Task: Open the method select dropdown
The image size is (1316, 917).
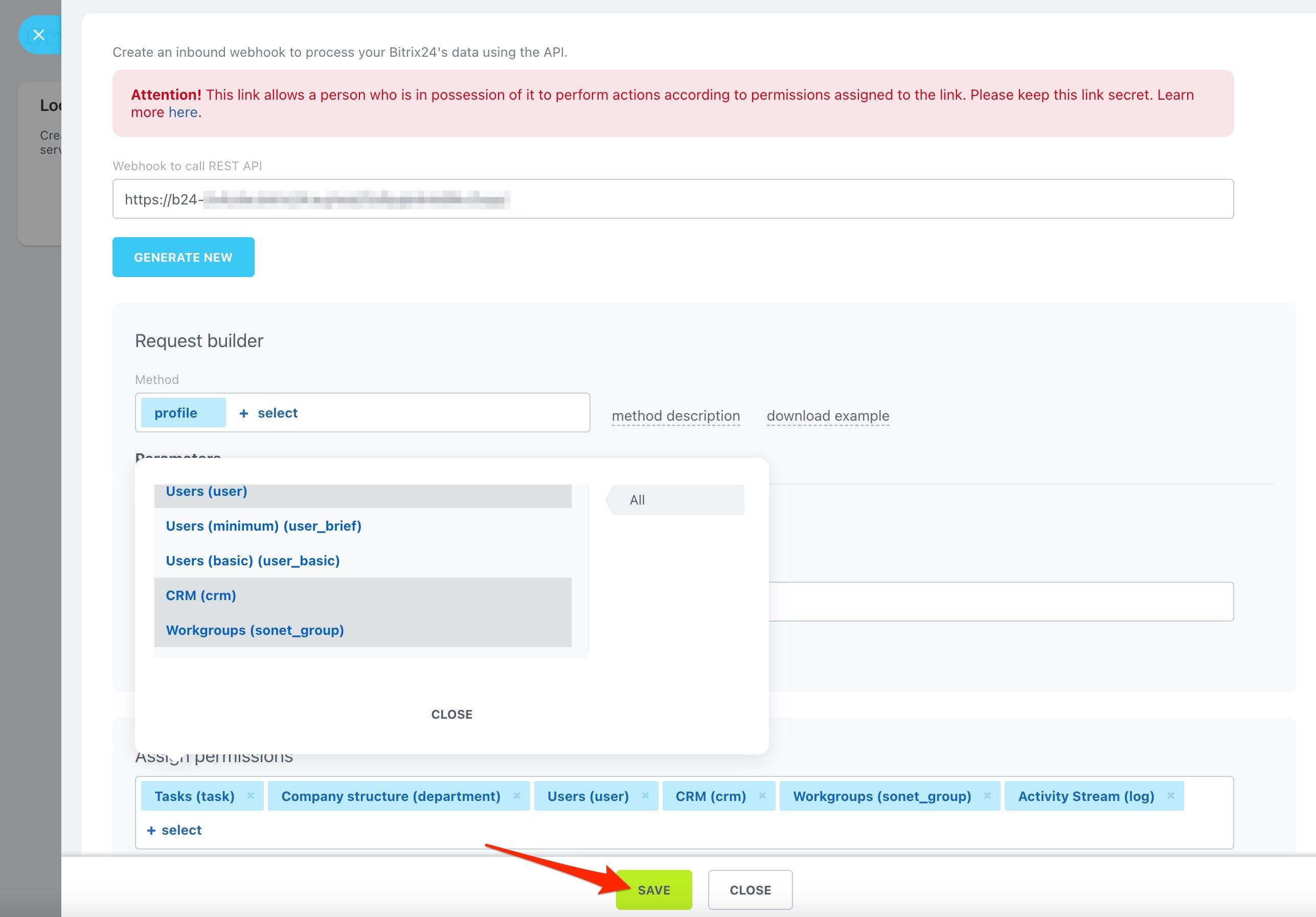Action: point(268,412)
